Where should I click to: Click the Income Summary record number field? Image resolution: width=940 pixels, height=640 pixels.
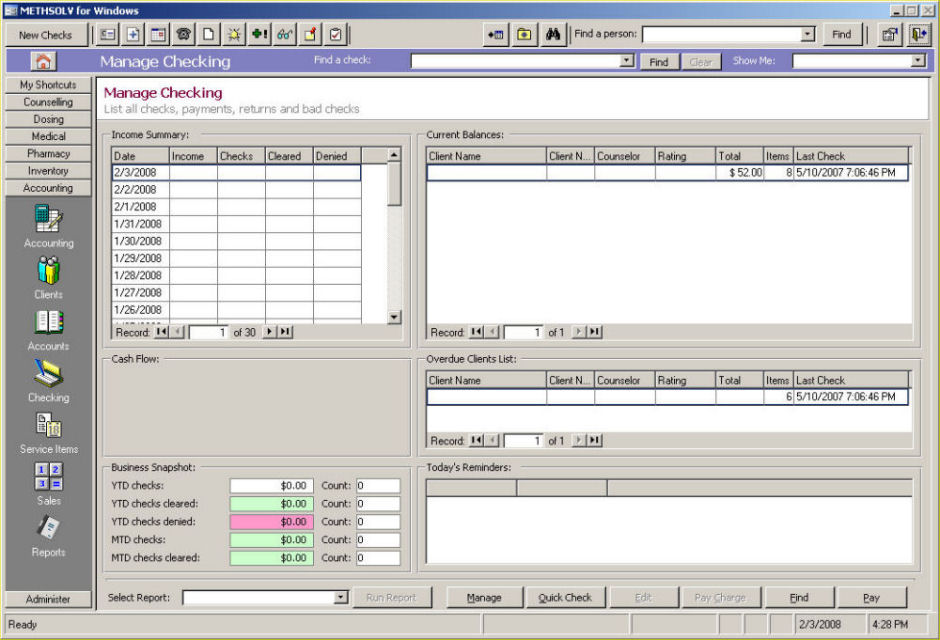209,332
